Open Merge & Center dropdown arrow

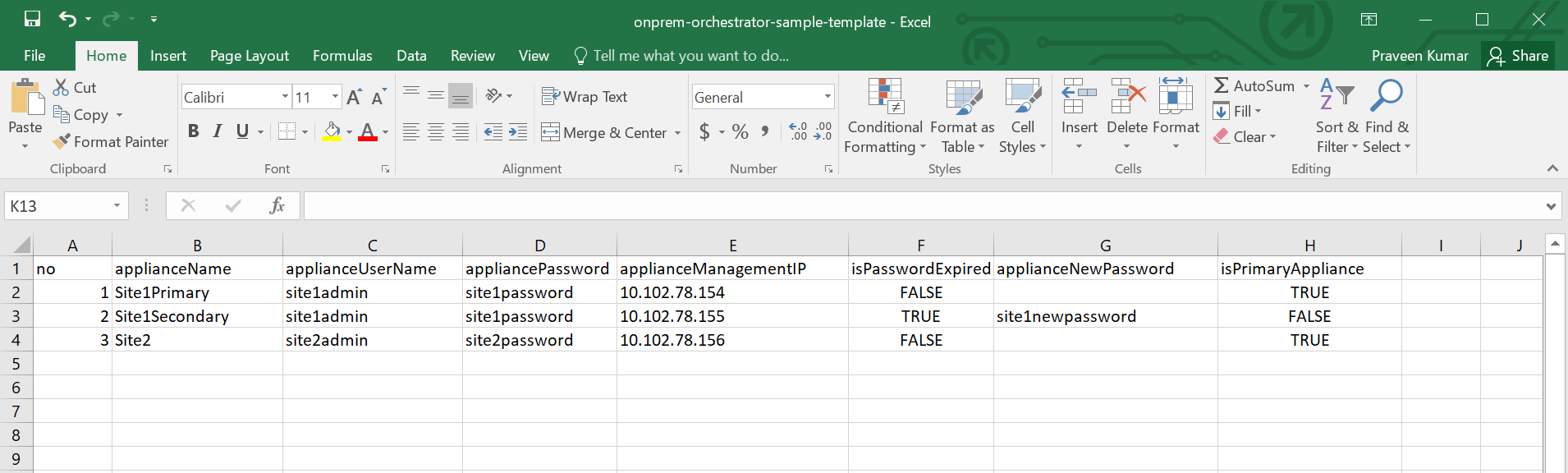pos(677,133)
